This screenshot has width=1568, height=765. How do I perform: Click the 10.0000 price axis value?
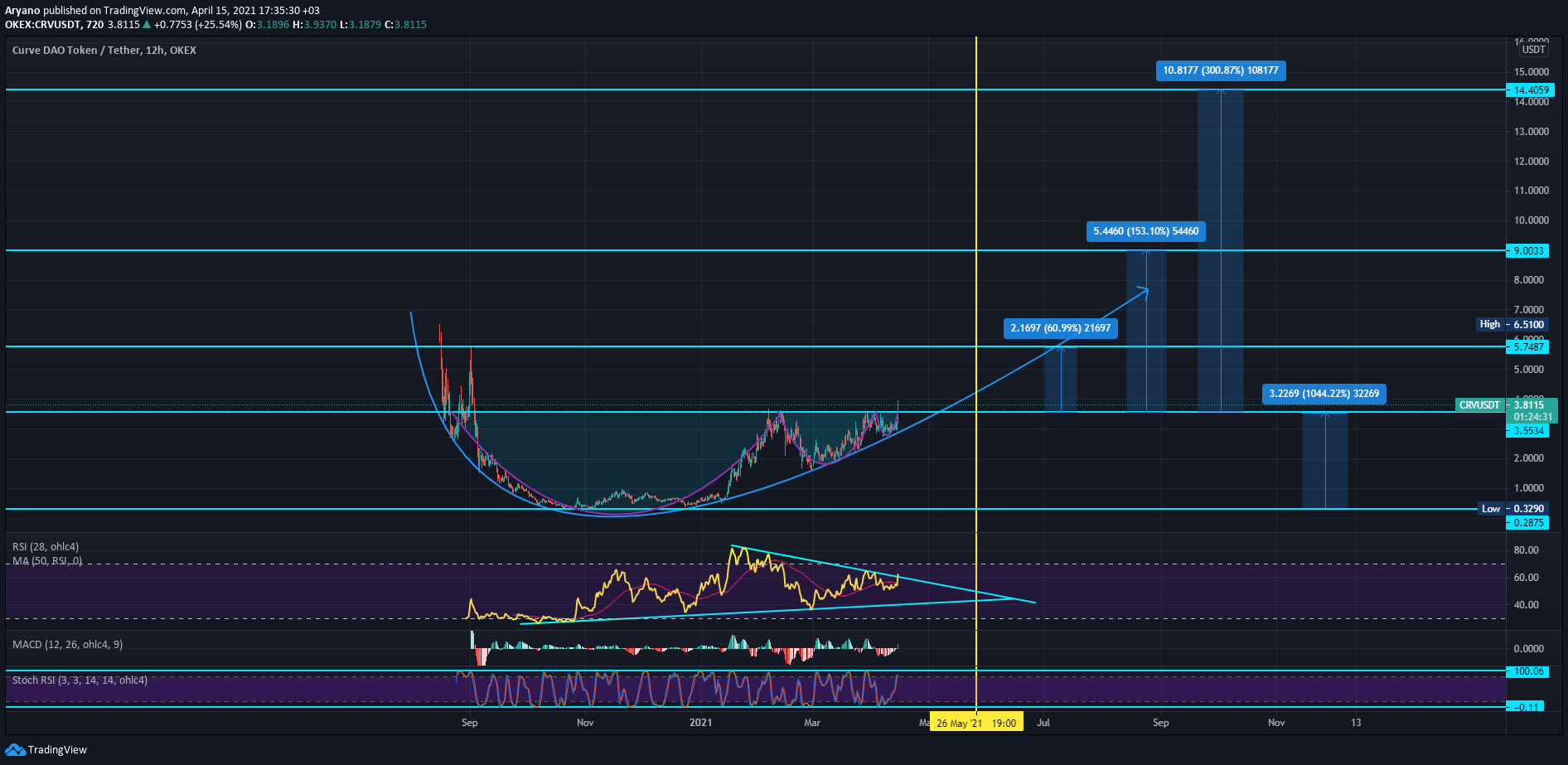point(1532,220)
